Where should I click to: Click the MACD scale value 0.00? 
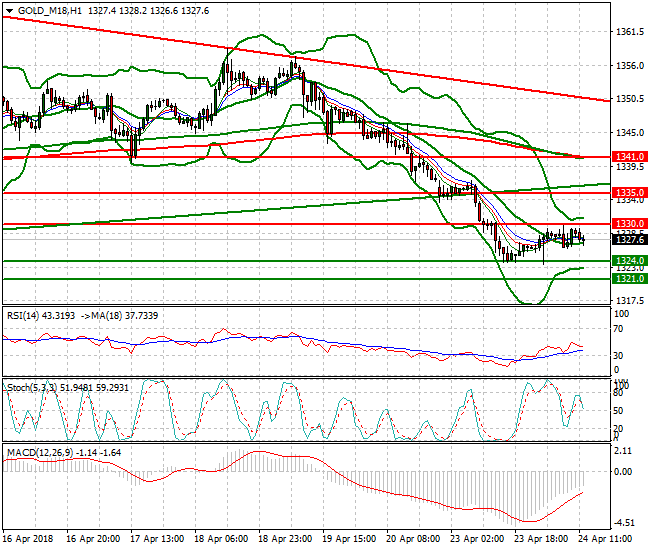(623, 472)
